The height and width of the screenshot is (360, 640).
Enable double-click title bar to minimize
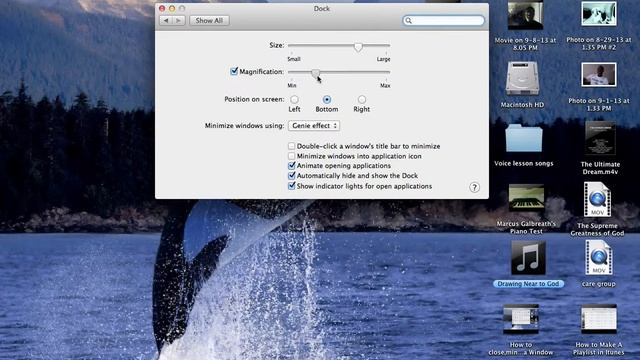291,146
